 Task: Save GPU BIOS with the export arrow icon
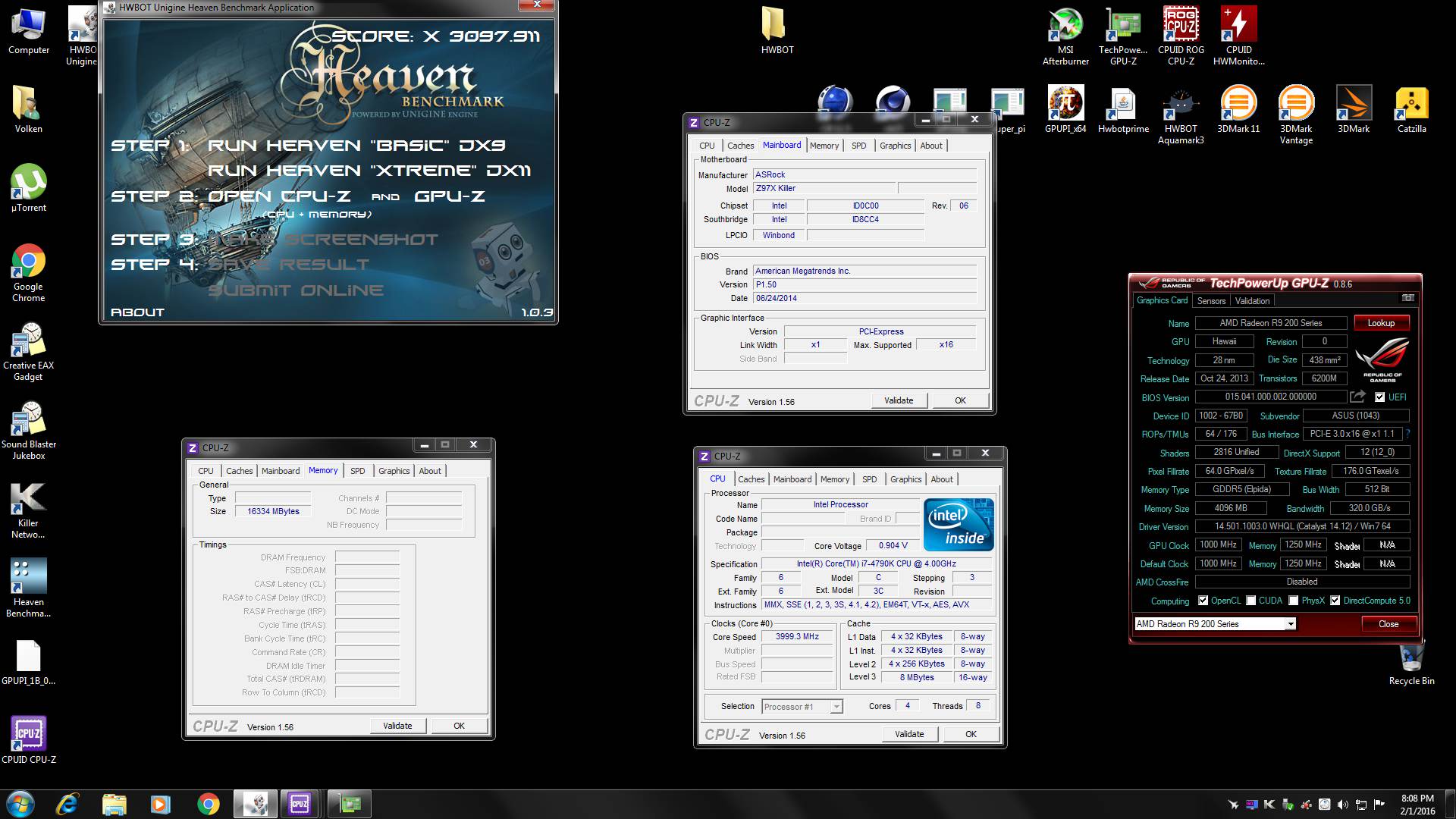[1357, 397]
